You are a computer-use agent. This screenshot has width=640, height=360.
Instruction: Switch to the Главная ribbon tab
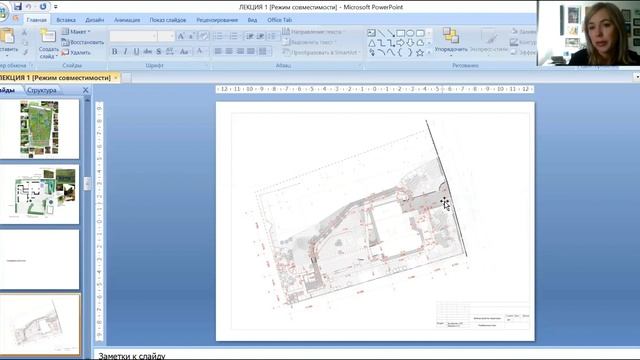[x=36, y=20]
